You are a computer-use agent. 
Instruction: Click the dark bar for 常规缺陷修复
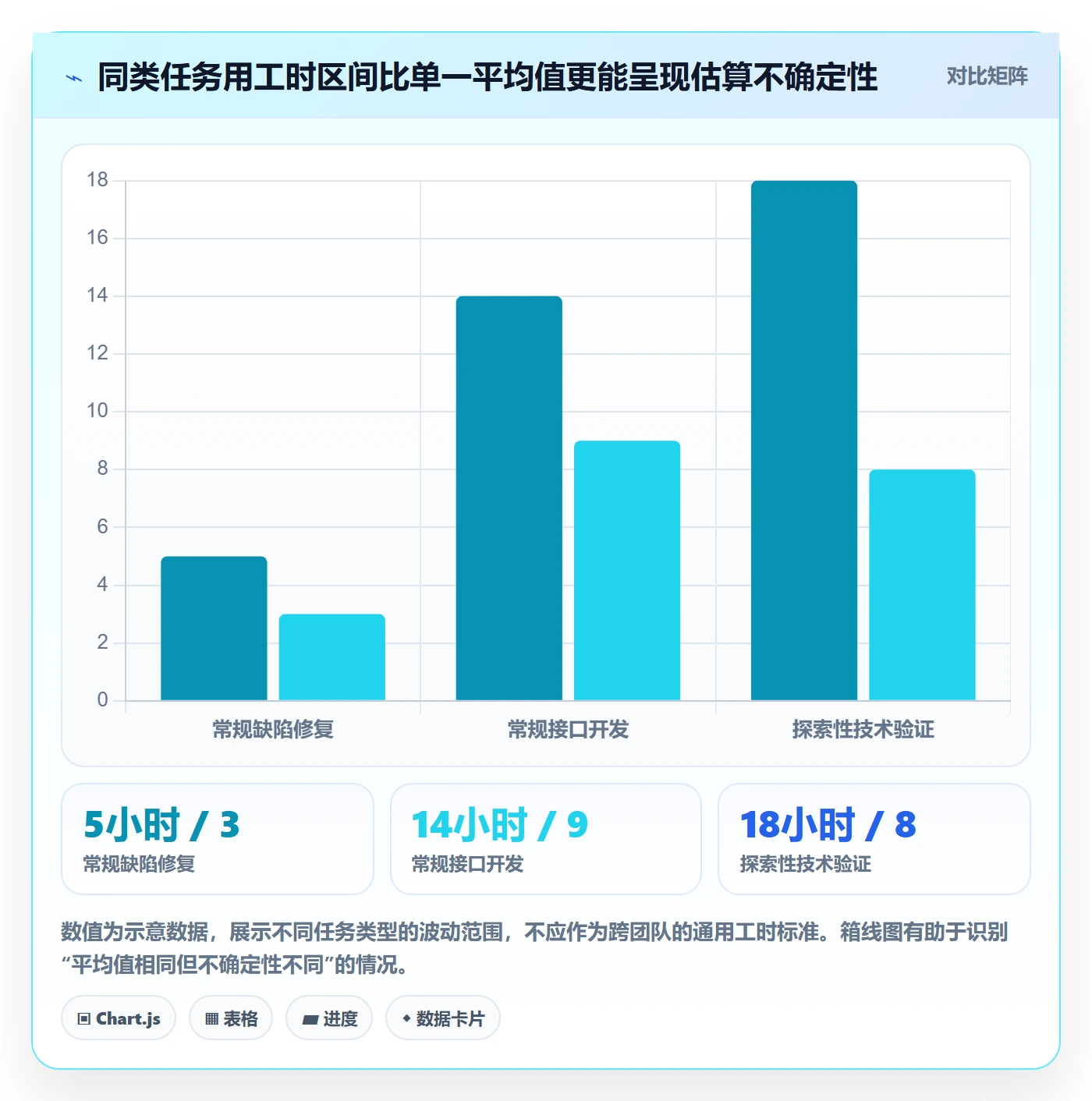click(214, 628)
